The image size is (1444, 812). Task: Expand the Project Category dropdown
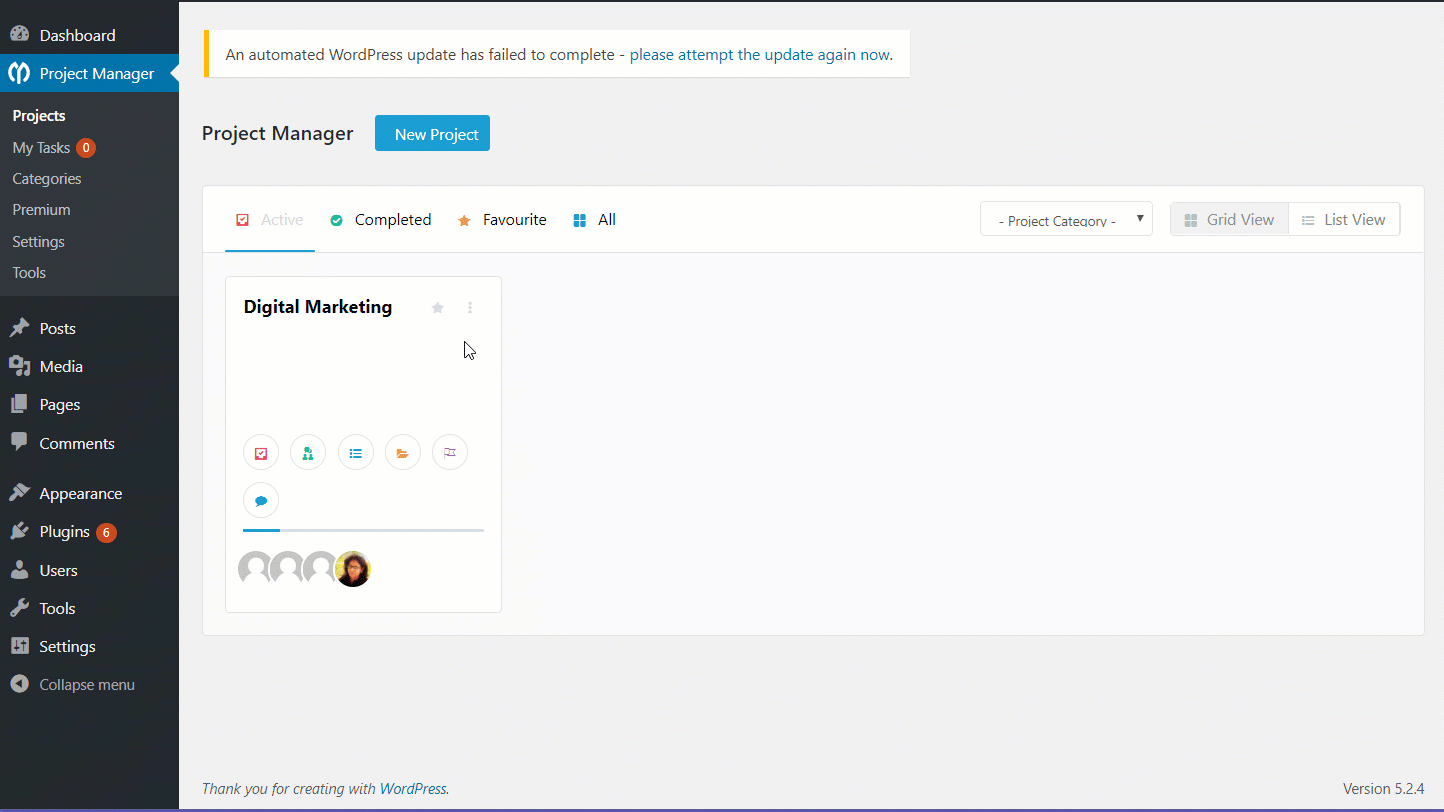[1066, 219]
